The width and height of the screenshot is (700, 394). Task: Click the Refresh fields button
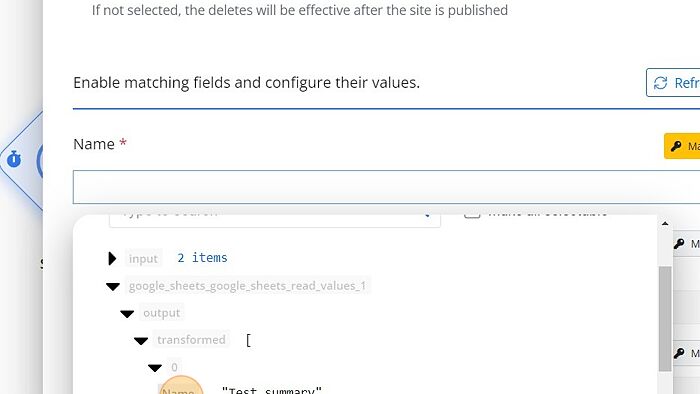point(673,83)
